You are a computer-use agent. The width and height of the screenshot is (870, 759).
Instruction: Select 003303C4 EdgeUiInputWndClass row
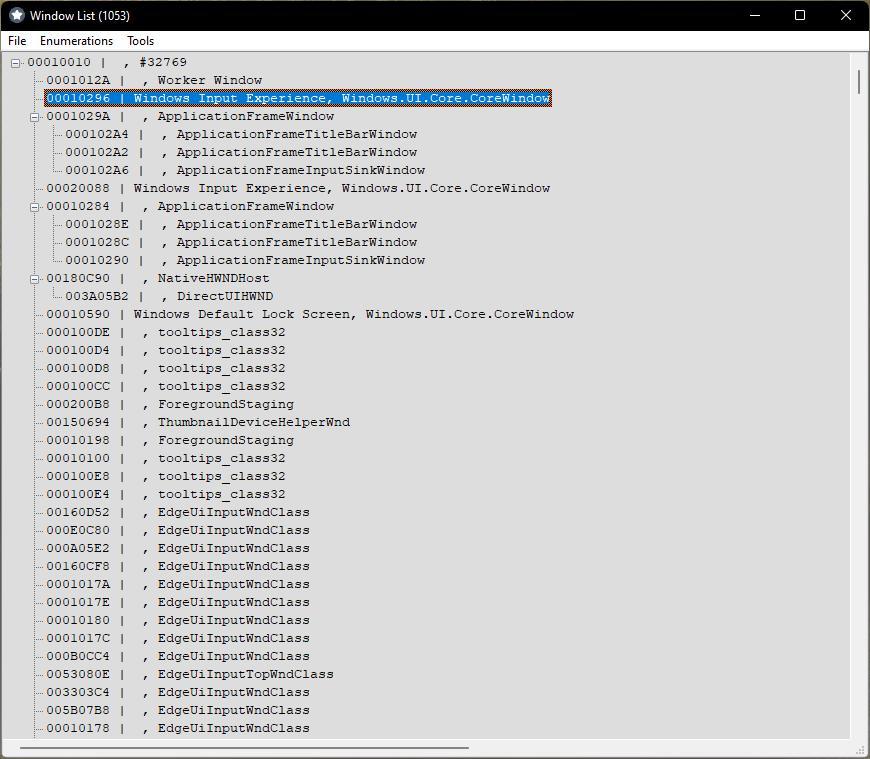pyautogui.click(x=178, y=692)
